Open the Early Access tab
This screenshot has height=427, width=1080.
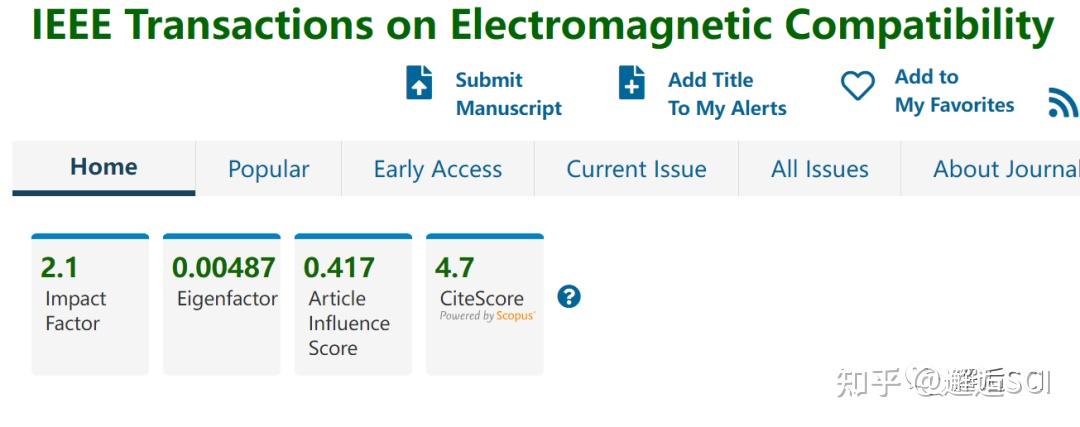(438, 169)
